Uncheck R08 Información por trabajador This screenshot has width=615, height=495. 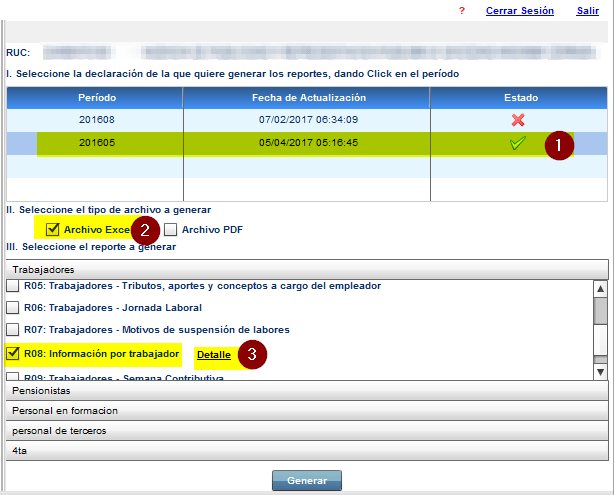pos(13,353)
